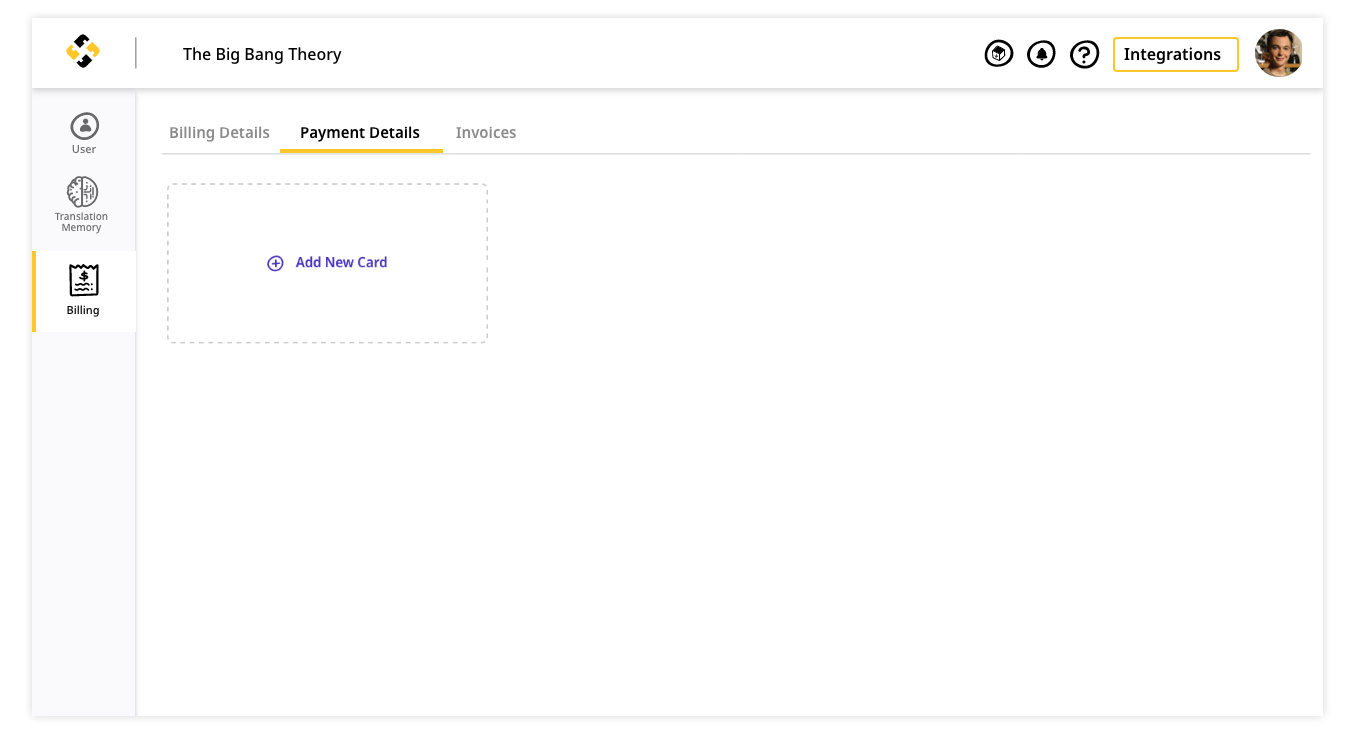Open the cube package icon in header
Viewport: 1355px width, 734px height.
(x=998, y=54)
